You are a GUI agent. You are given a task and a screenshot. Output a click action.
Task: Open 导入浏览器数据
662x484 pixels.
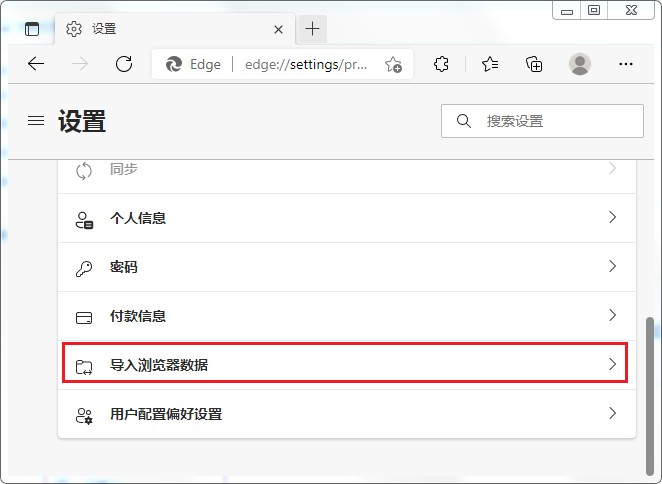click(345, 364)
